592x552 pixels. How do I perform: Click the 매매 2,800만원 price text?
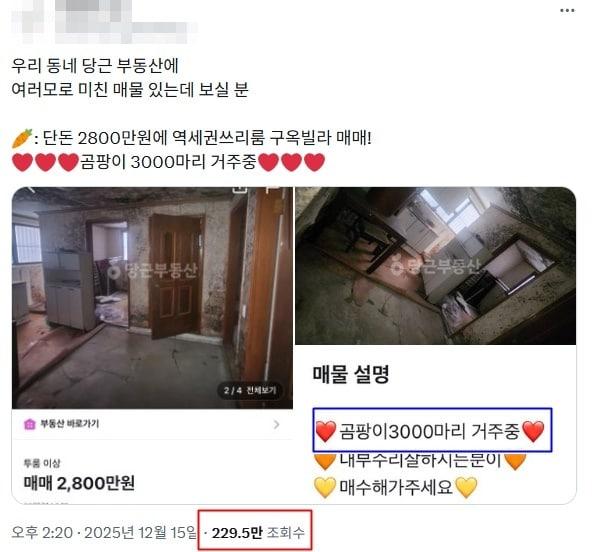point(79,483)
